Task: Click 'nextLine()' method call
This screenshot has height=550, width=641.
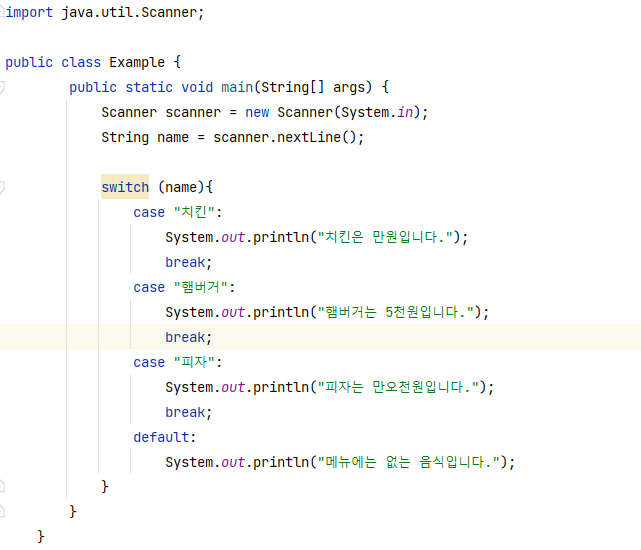Action: point(317,137)
